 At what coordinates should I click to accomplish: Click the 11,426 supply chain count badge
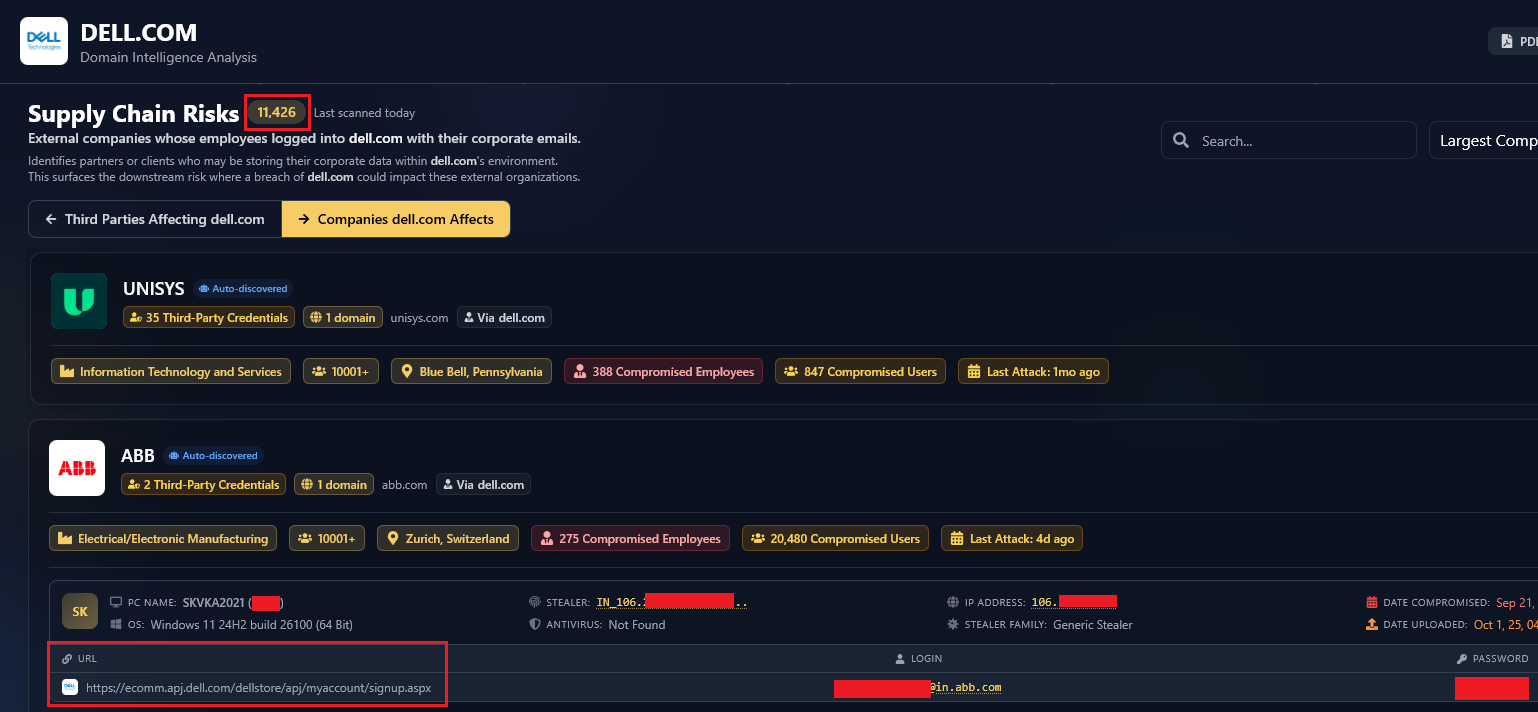click(277, 112)
